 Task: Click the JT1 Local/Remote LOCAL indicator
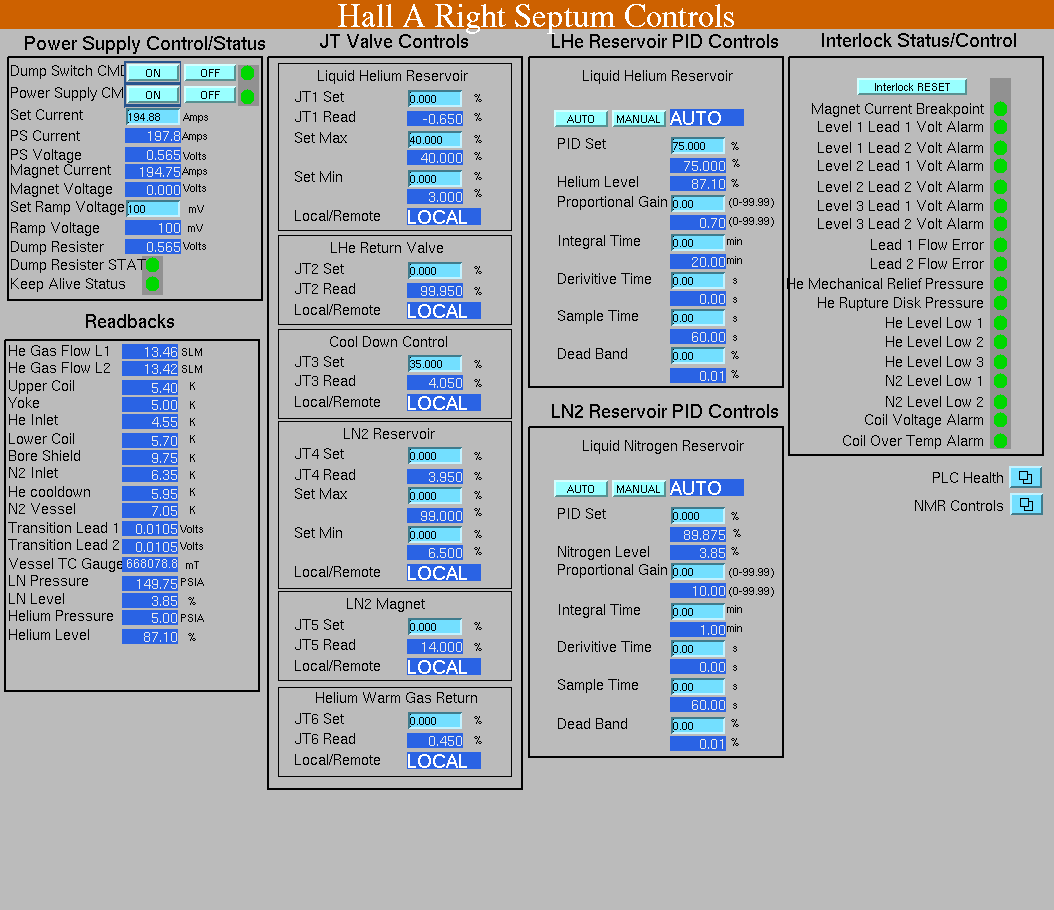tap(444, 216)
